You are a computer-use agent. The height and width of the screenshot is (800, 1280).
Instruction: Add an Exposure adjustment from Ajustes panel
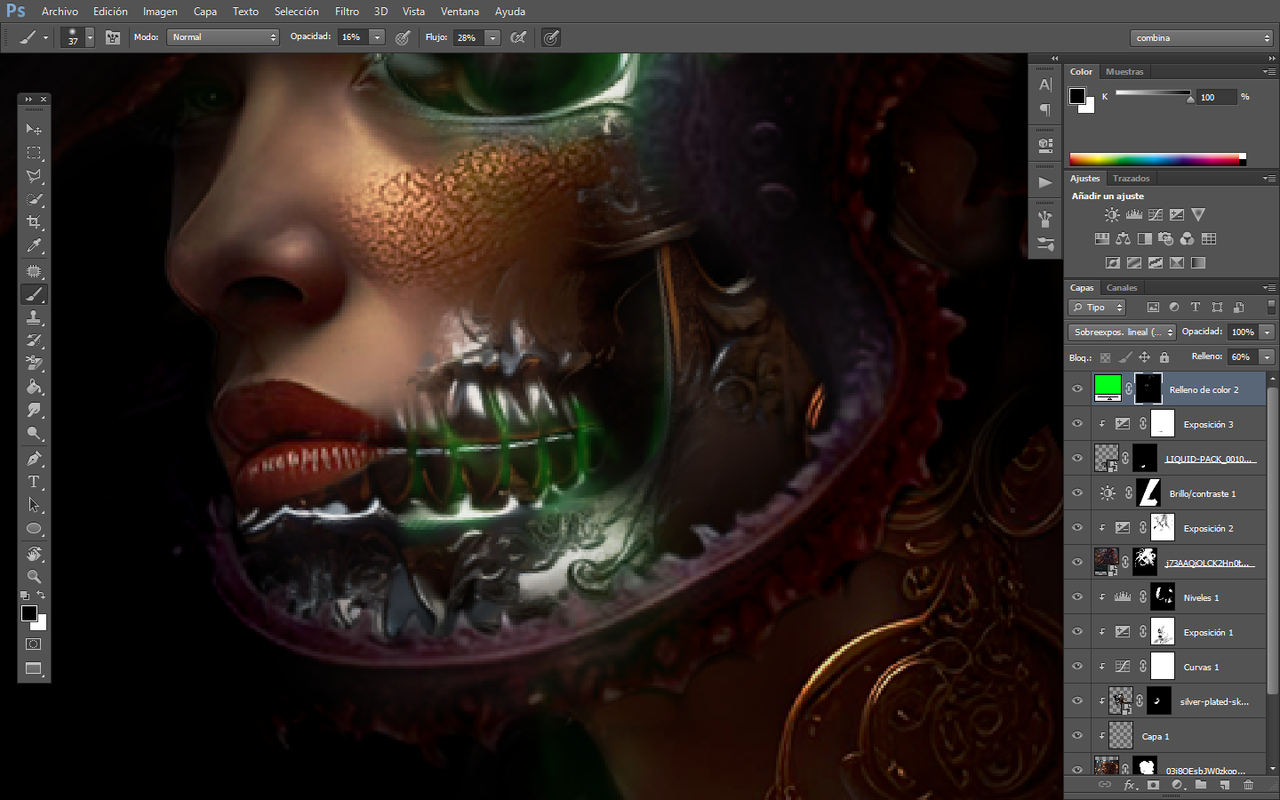pyautogui.click(x=1177, y=214)
